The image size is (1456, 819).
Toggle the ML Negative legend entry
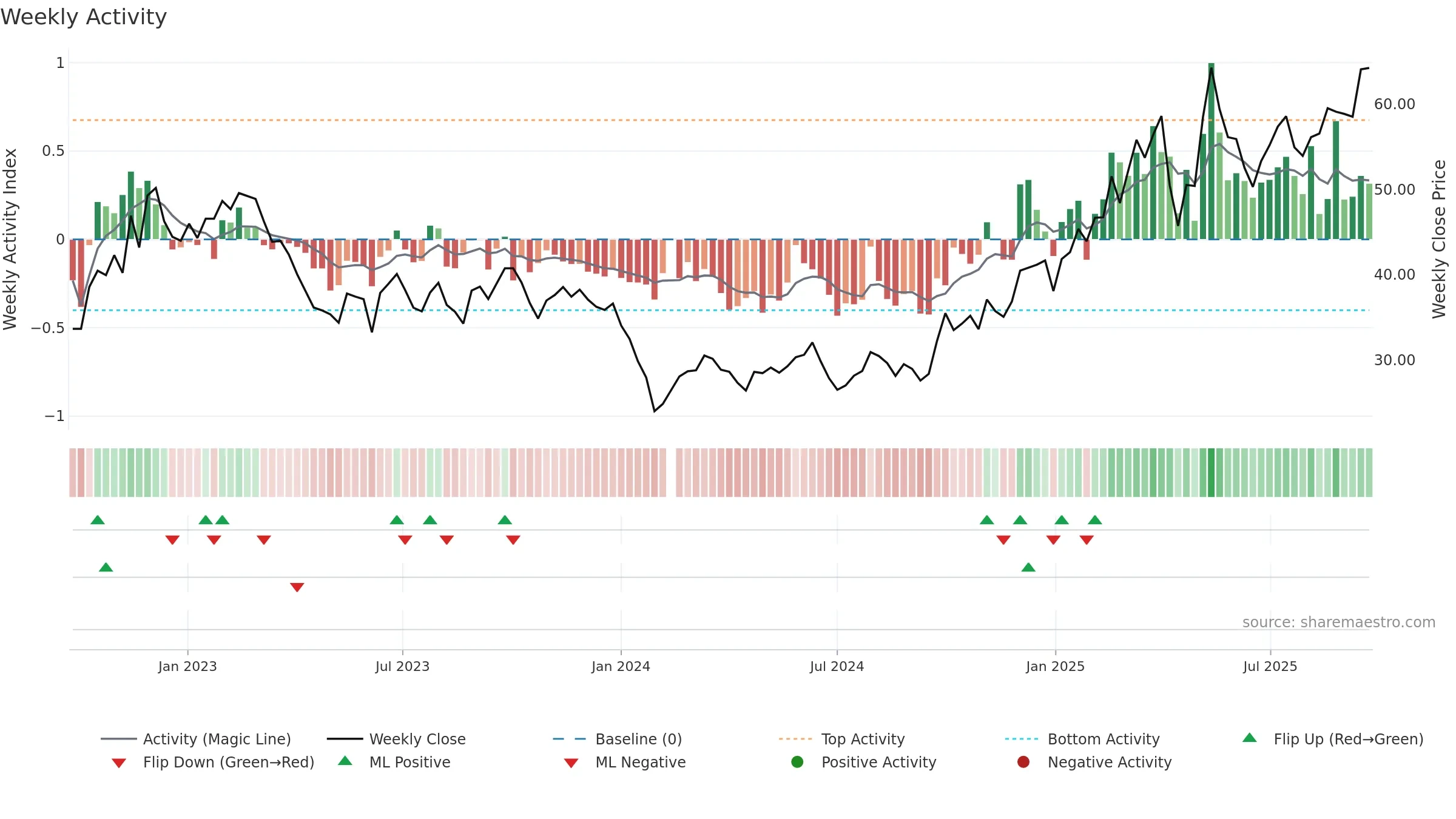pyautogui.click(x=625, y=762)
